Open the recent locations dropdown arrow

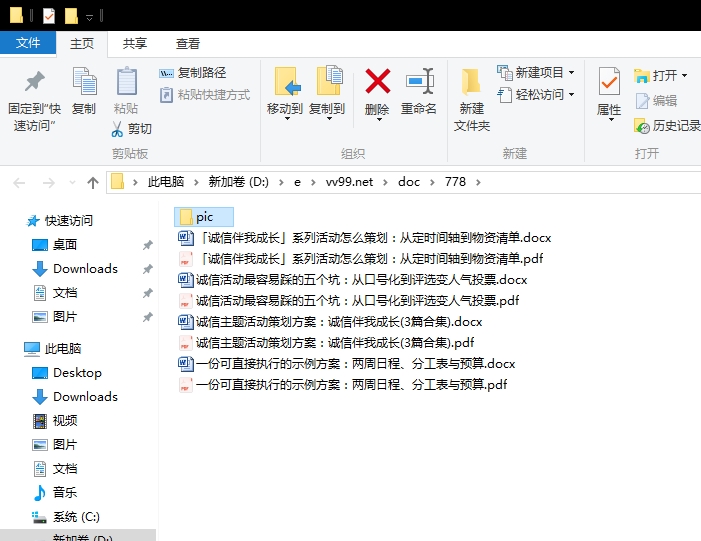[x=72, y=182]
